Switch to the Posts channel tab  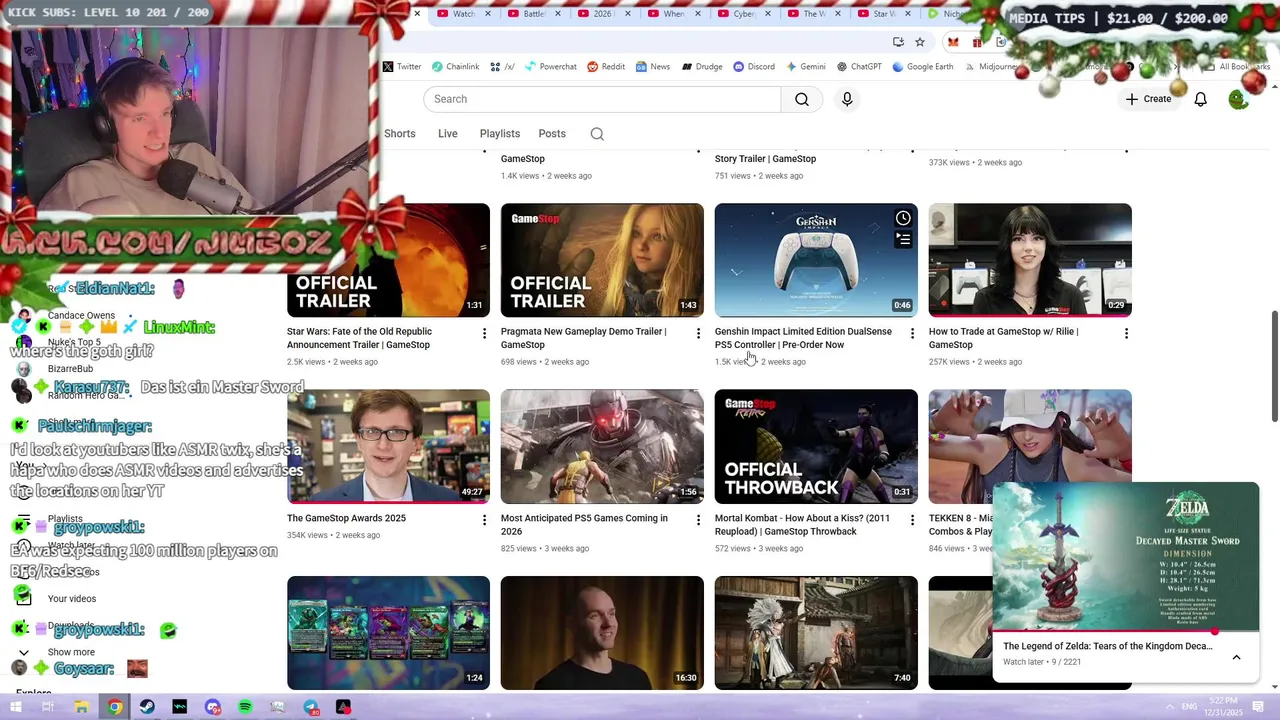tap(552, 134)
